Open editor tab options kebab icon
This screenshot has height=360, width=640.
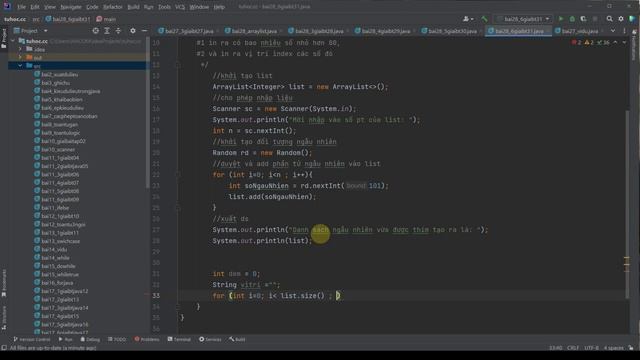(624, 31)
